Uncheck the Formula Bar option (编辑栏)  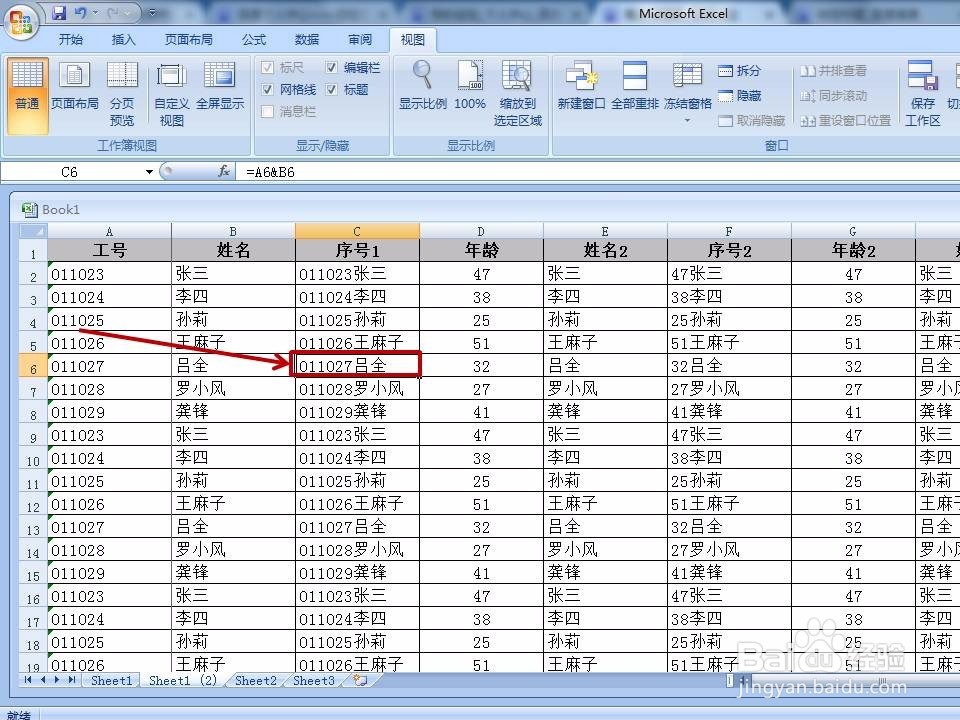coord(333,68)
